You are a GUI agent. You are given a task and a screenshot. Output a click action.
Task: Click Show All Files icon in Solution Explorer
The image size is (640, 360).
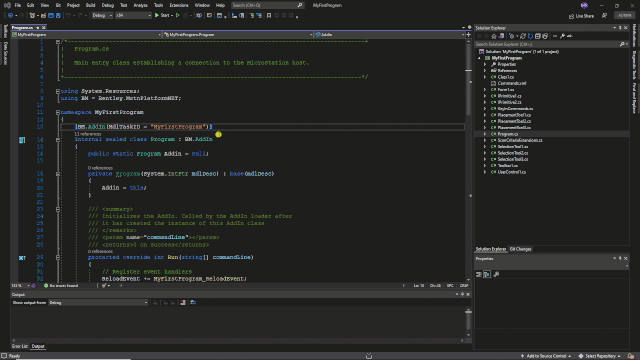[545, 36]
